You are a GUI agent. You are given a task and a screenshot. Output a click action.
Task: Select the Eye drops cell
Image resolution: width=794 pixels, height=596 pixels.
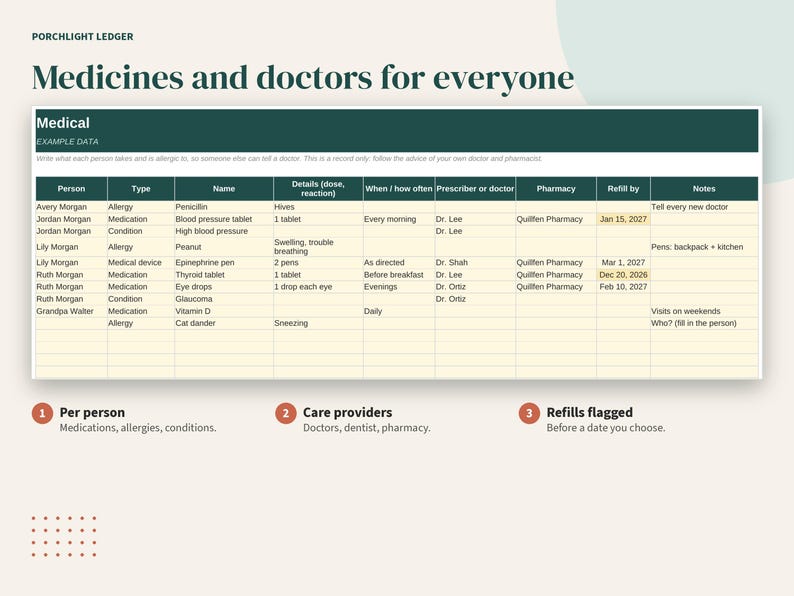point(224,287)
